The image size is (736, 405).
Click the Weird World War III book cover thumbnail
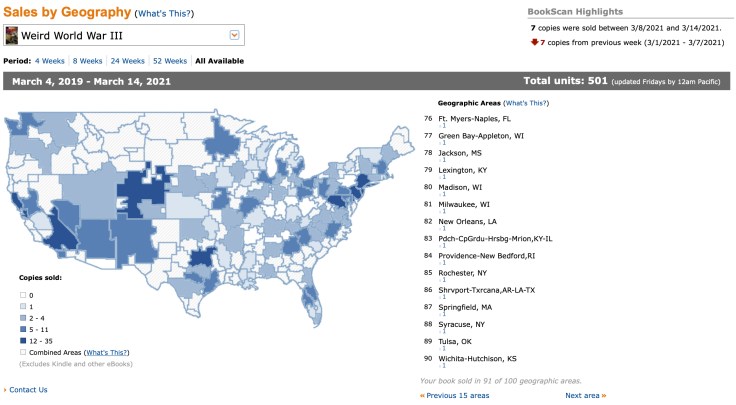(x=12, y=37)
